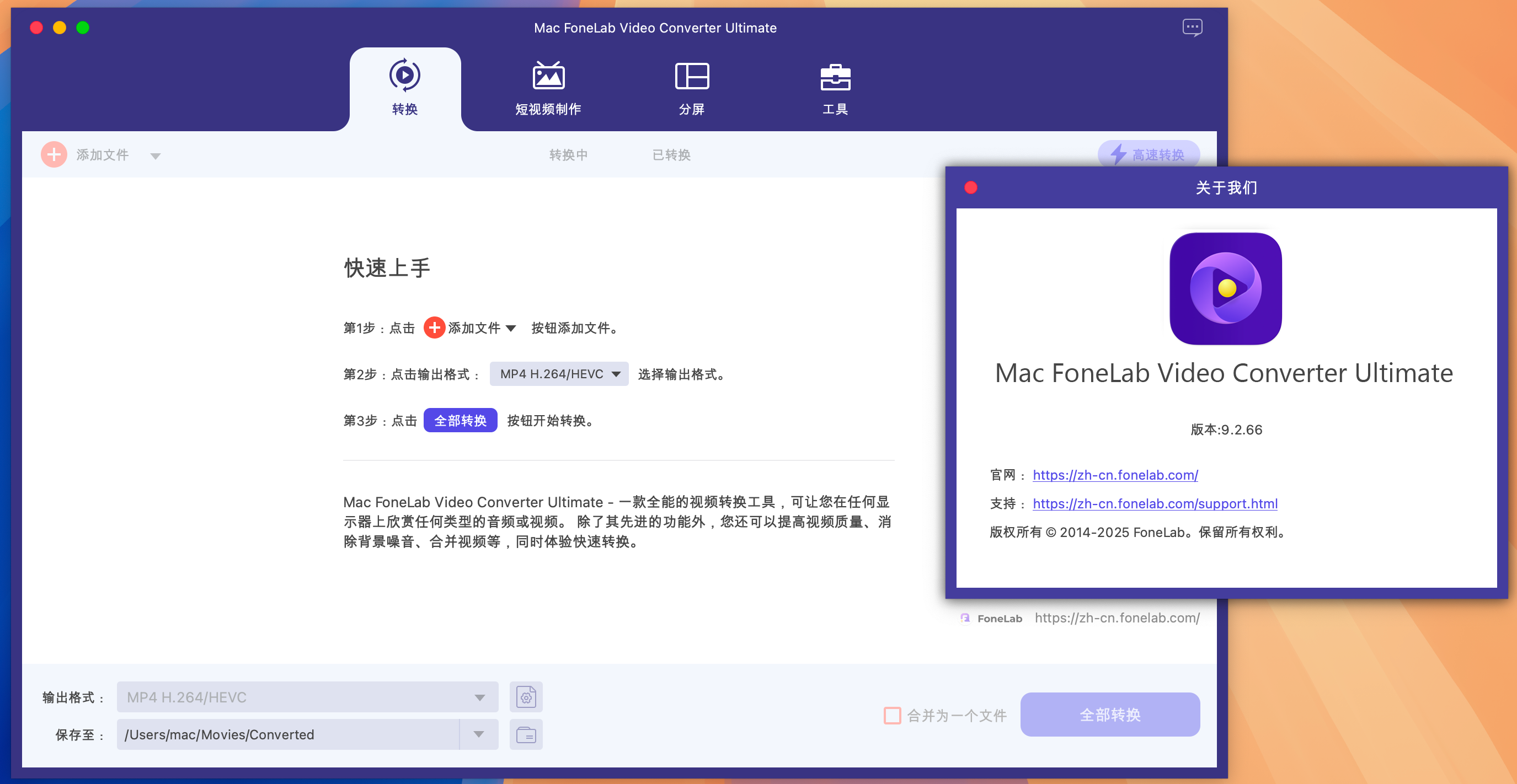Open the 分屏 split-screen tab
Screen dimensions: 1517x784
click(692, 88)
